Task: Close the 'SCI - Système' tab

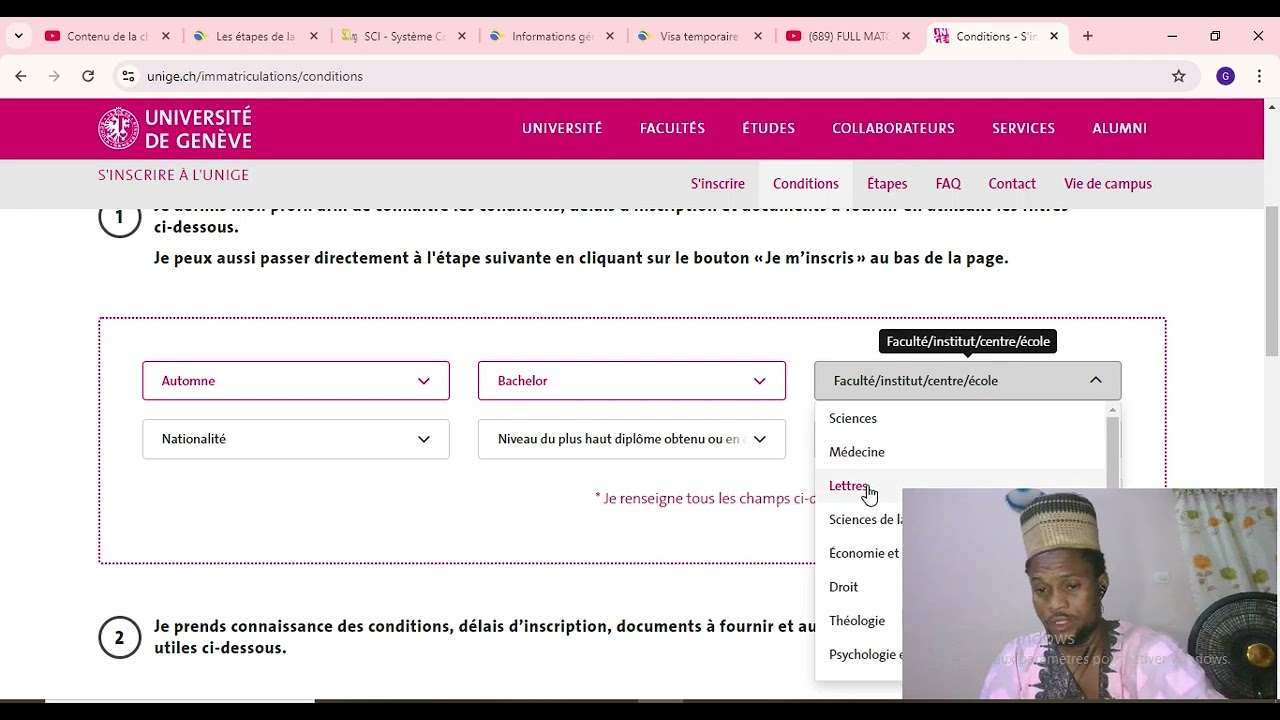Action: click(462, 36)
